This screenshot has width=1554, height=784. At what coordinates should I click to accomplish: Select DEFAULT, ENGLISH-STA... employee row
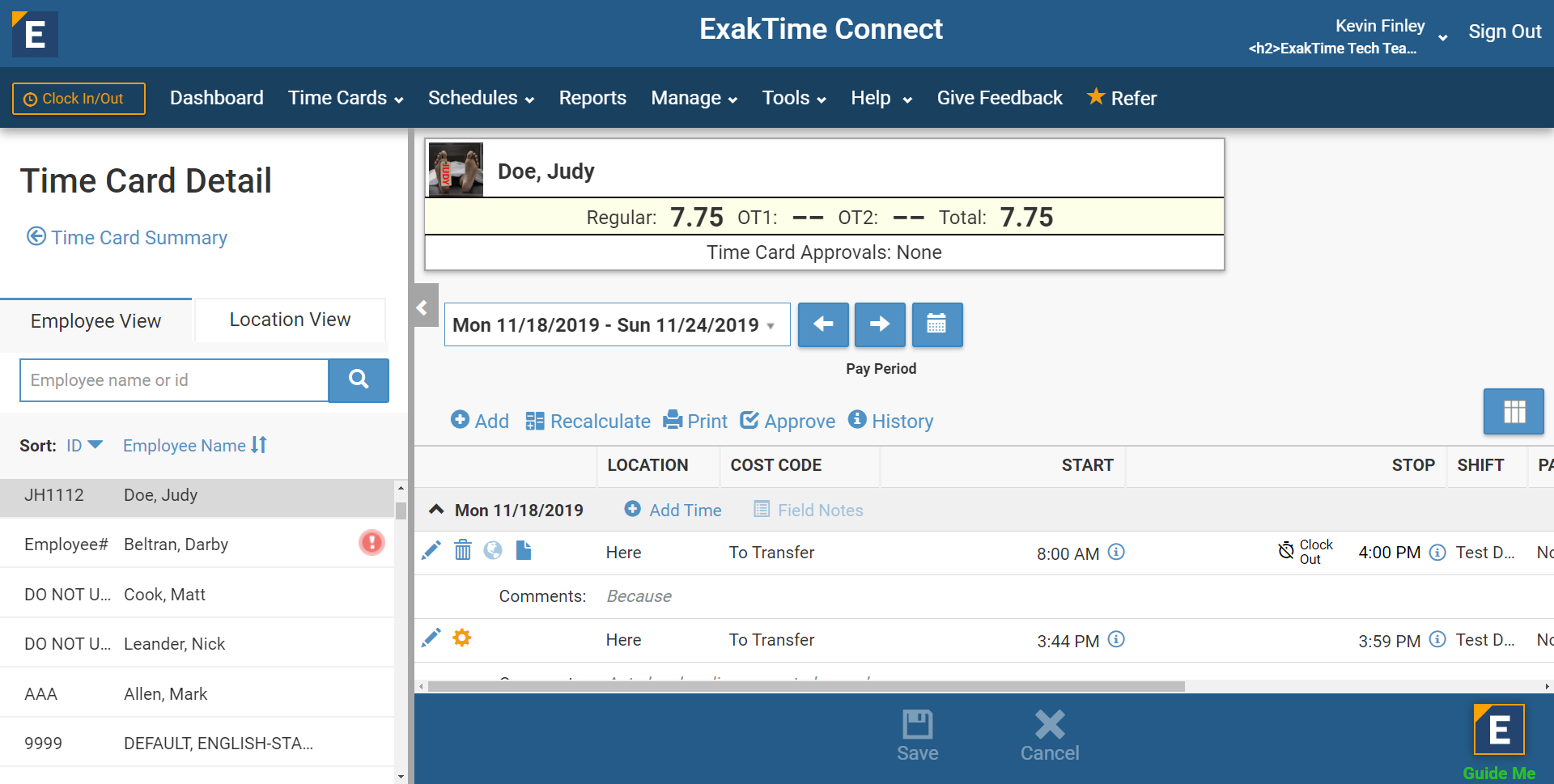click(197, 744)
